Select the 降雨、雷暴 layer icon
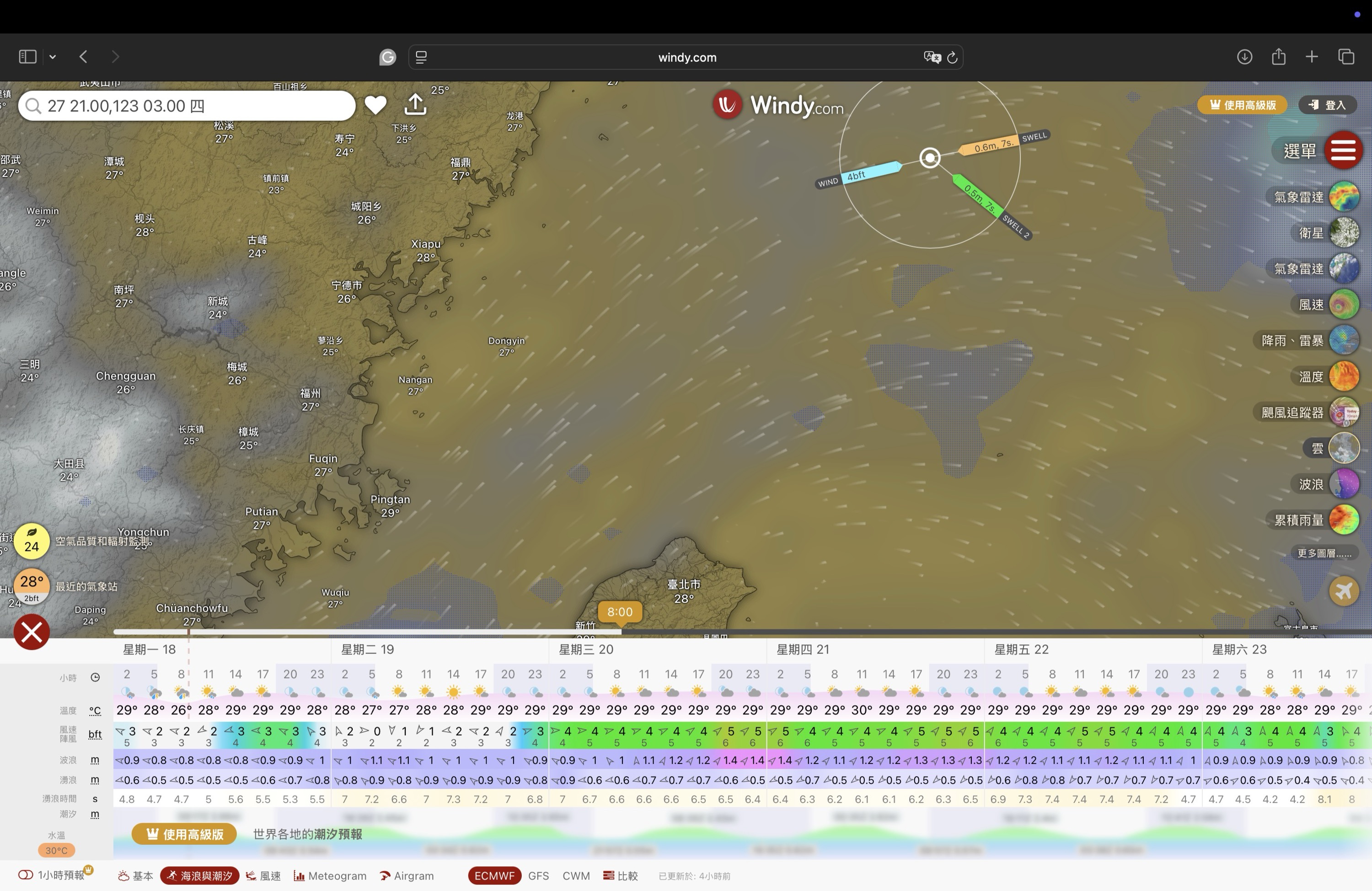The image size is (1372, 891). click(1344, 340)
